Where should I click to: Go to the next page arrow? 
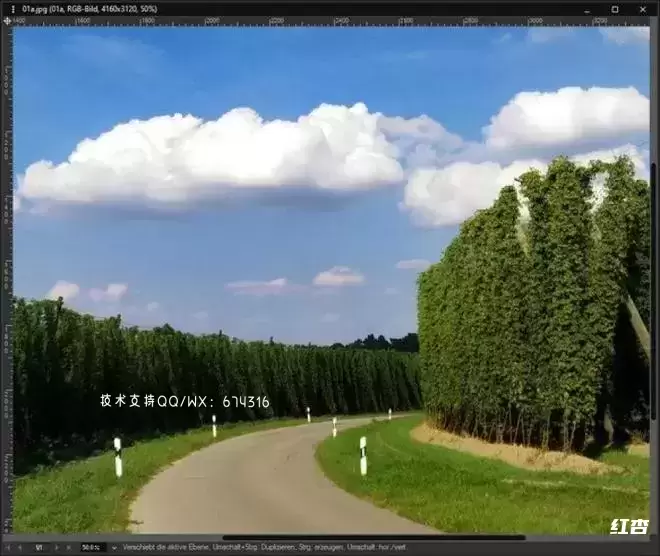point(56,548)
